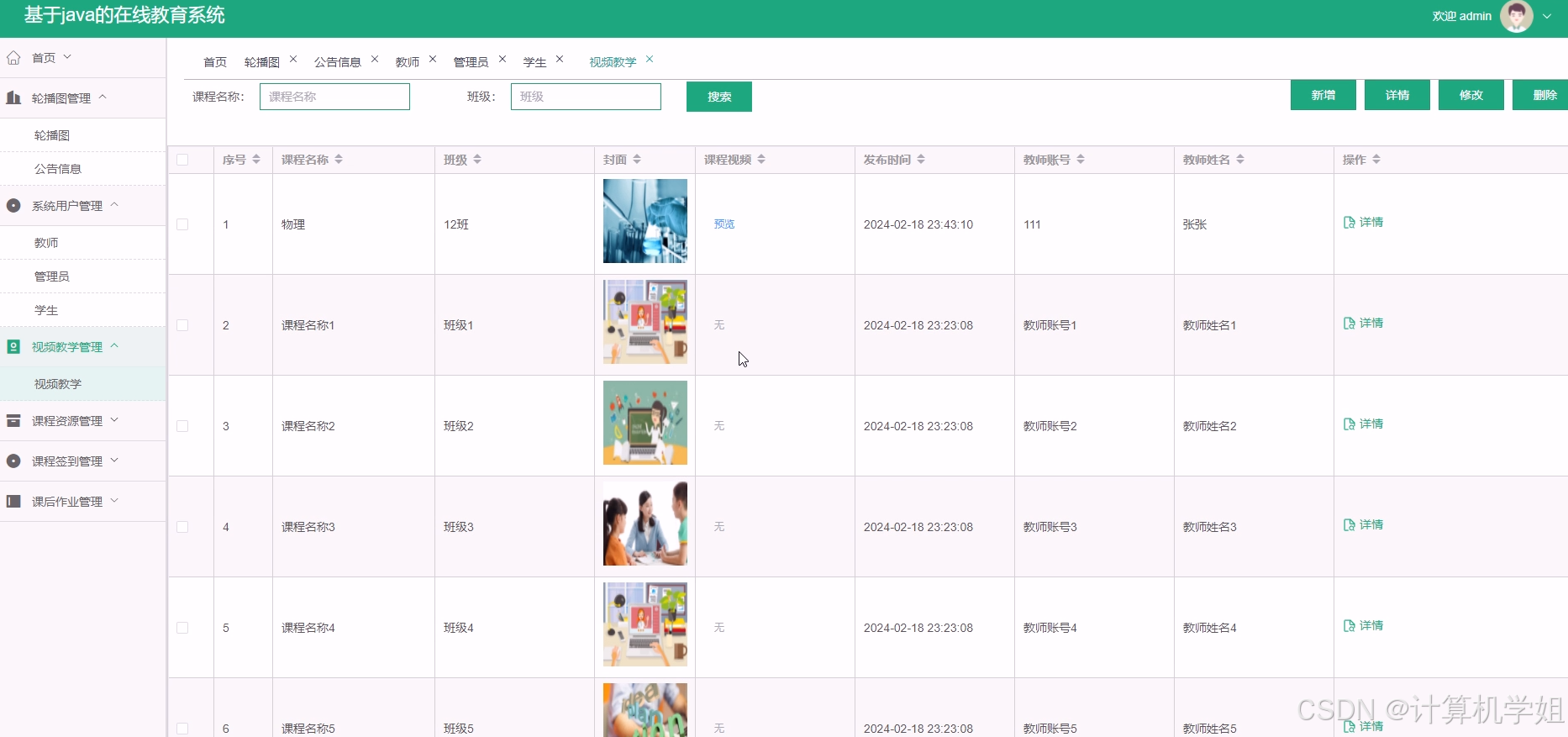
Task: Click the 搜索 search button
Action: [719, 97]
